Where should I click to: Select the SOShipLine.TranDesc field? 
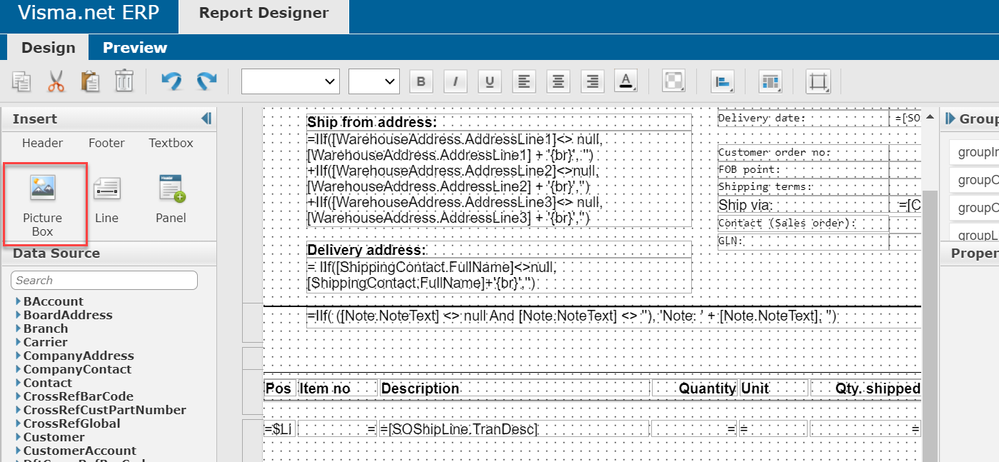(x=515, y=429)
